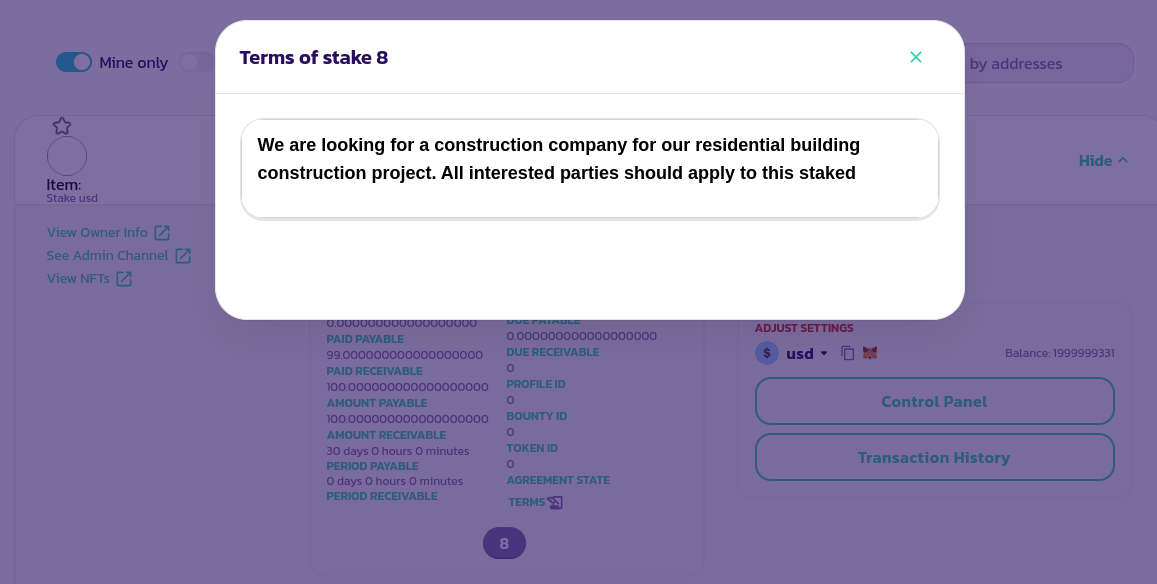Open the View Owner Info link
Image resolution: width=1157 pixels, height=584 pixels.
tap(97, 233)
